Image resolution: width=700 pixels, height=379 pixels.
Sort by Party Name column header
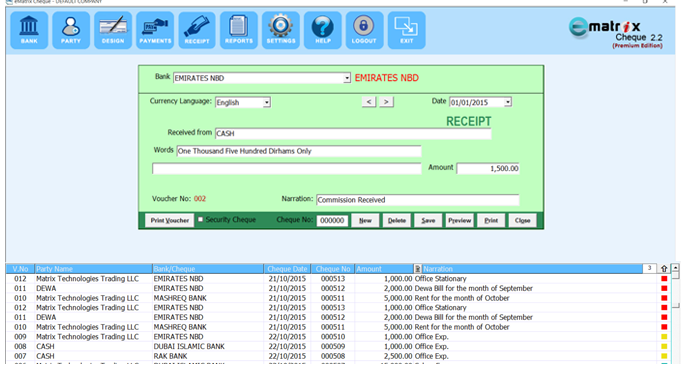coord(93,269)
